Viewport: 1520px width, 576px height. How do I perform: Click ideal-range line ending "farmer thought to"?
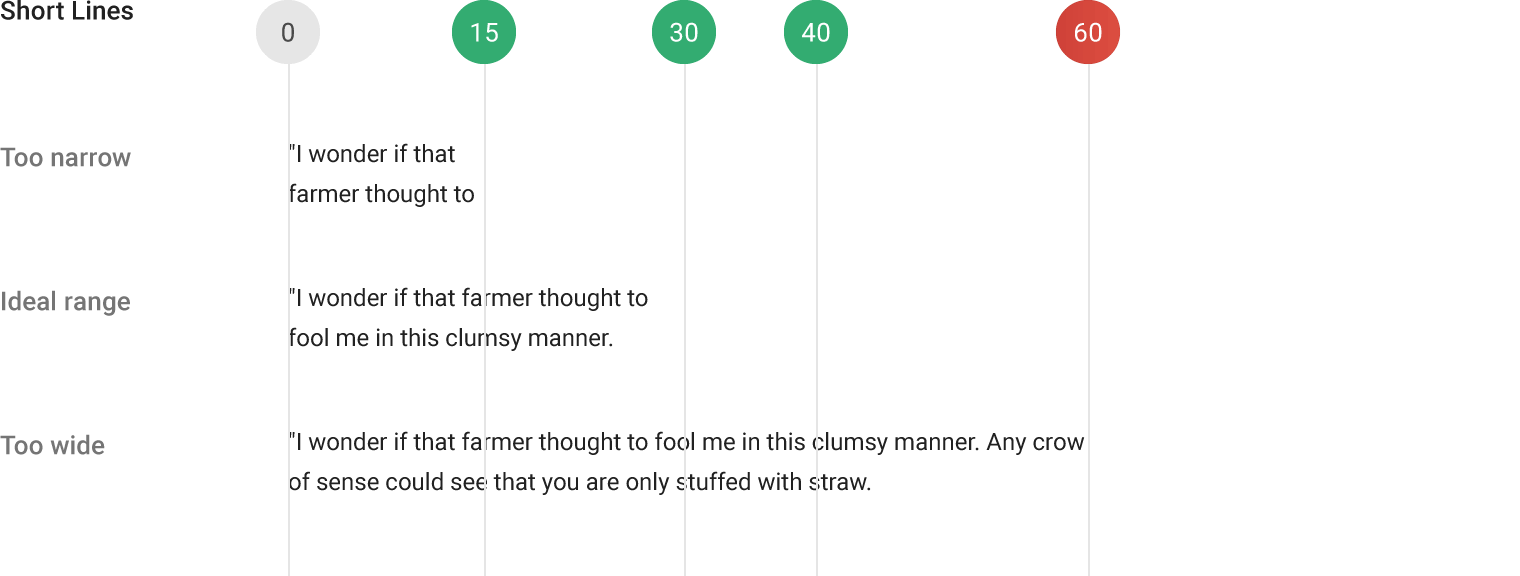click(468, 298)
